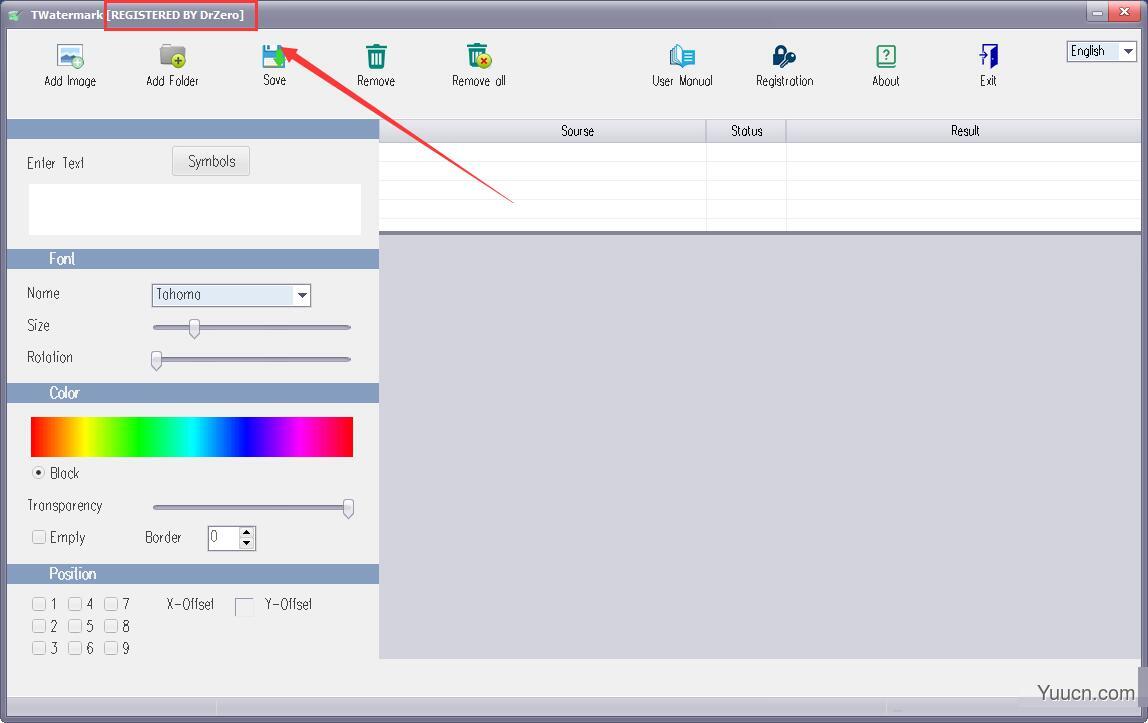Screen dimensions: 1148x723
Task: Increase the Border value with up arrow
Action: tap(247, 532)
